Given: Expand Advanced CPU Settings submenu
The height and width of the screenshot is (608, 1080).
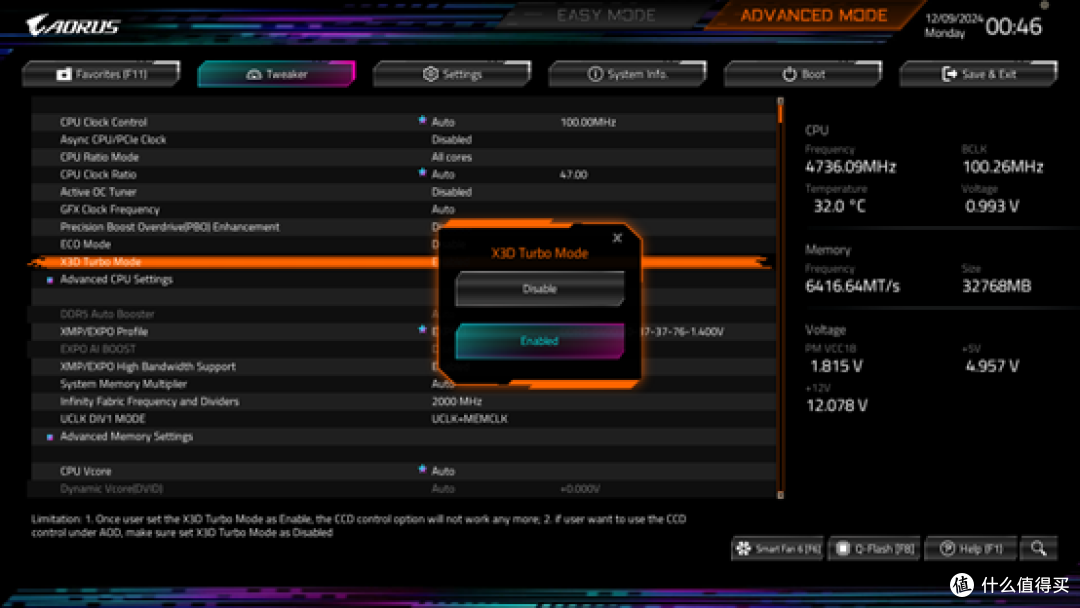Looking at the screenshot, I should point(116,279).
